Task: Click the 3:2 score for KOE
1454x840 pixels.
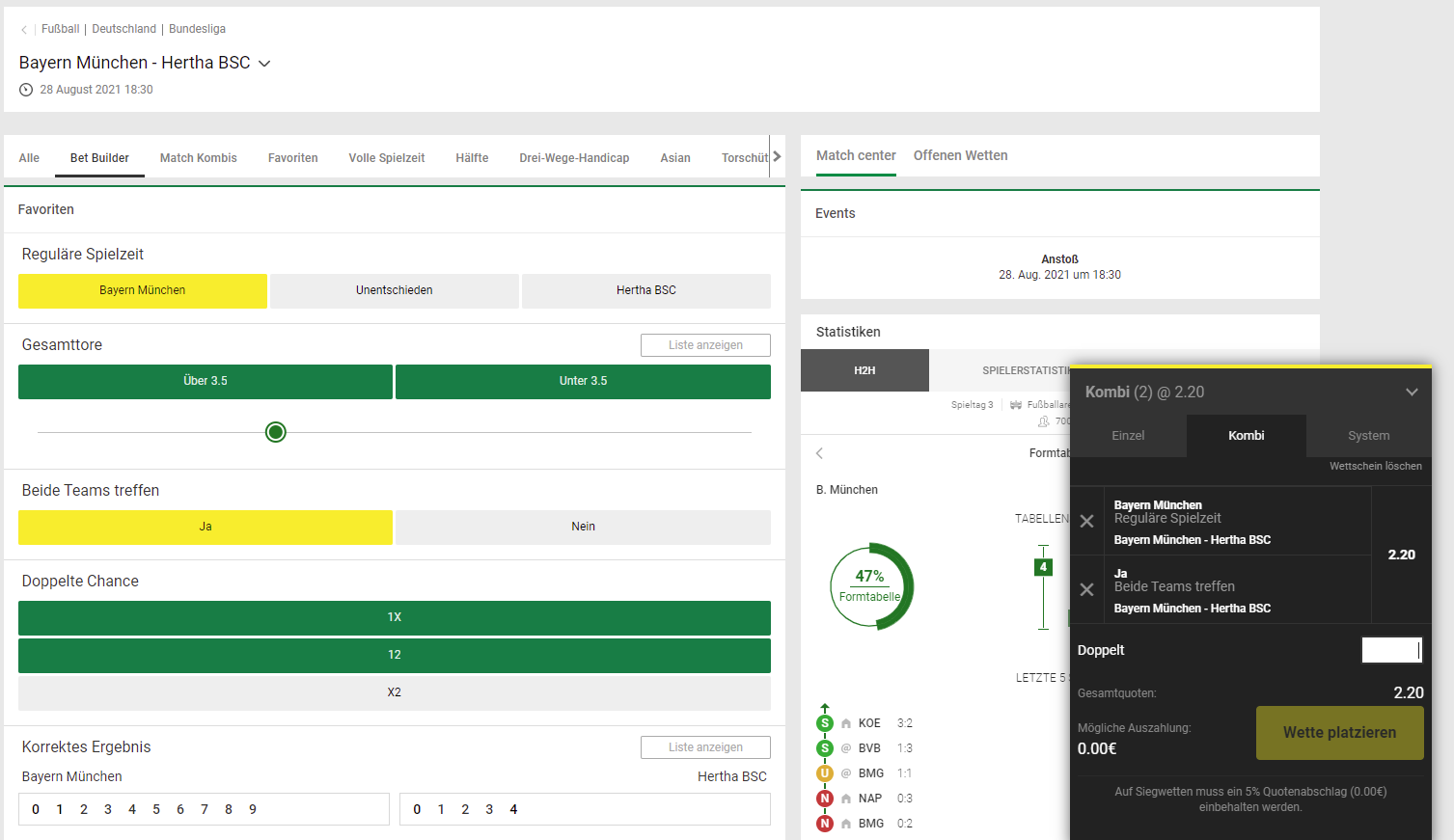Action: (x=905, y=723)
